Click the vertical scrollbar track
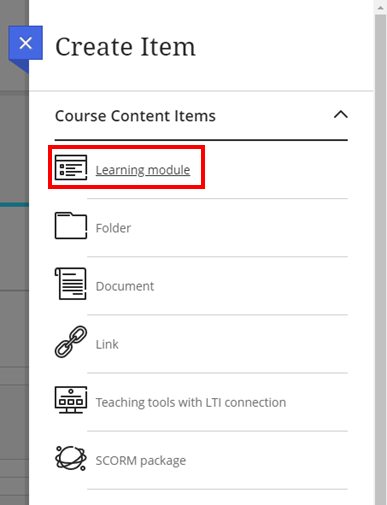Screen dimensions: 387x505 click(380, 260)
